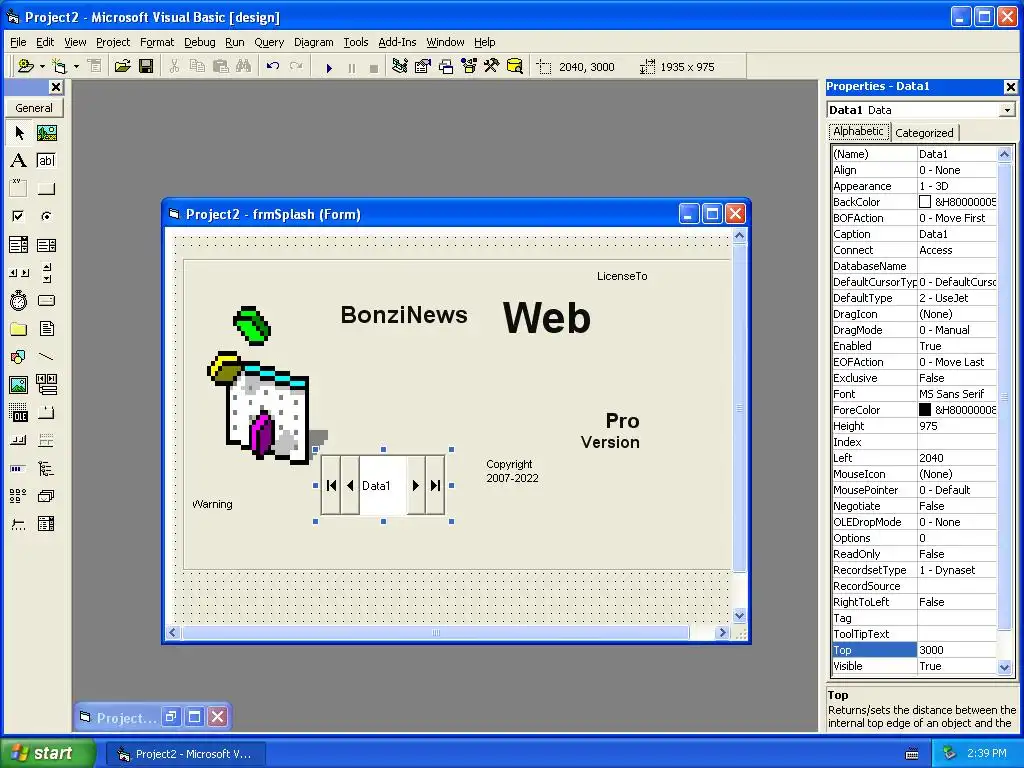1024x768 pixels.
Task: Click the form's horizontal scrollbar thumb
Action: (x=436, y=632)
